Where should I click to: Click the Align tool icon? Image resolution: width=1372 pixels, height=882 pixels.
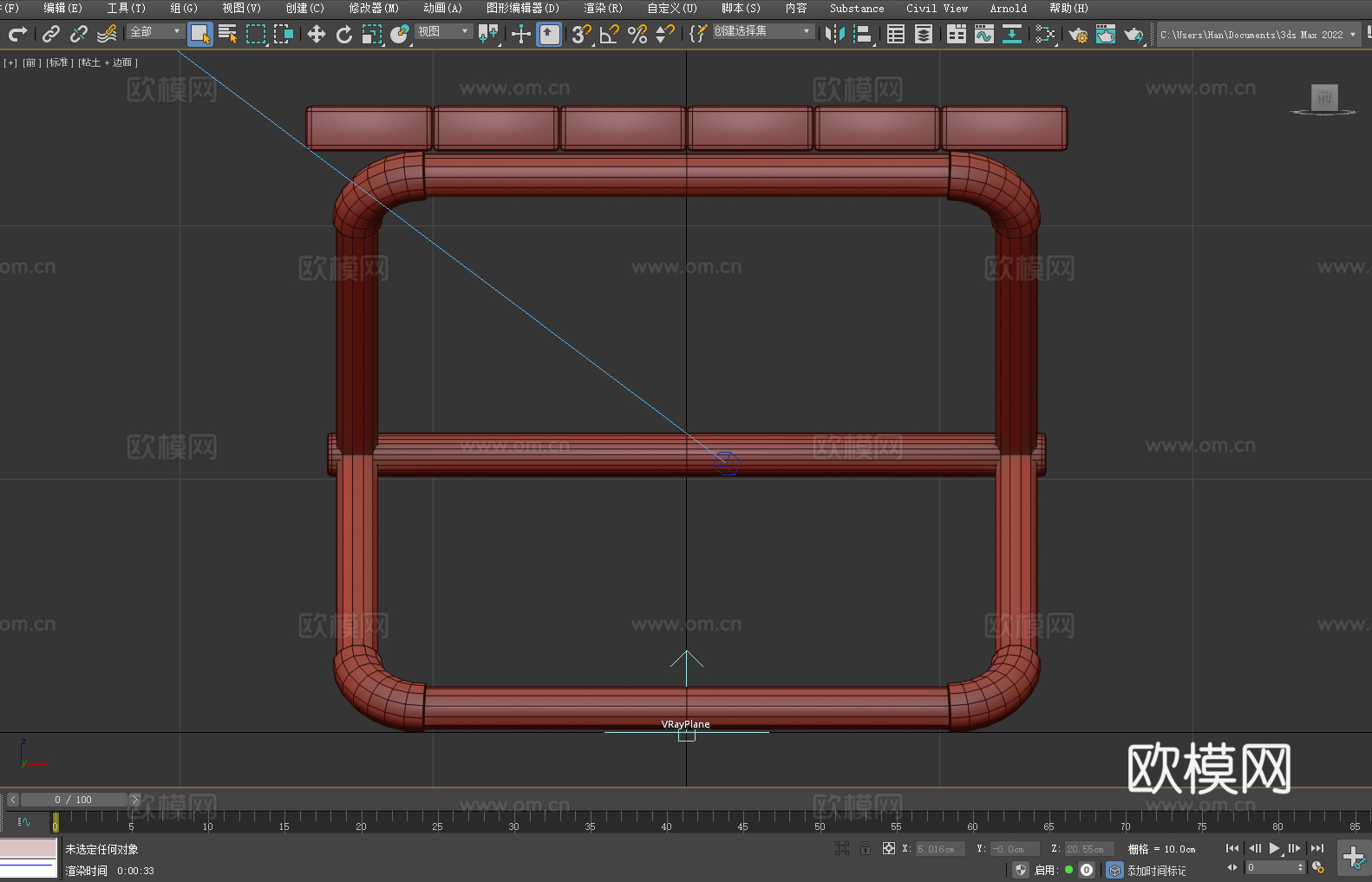863,34
